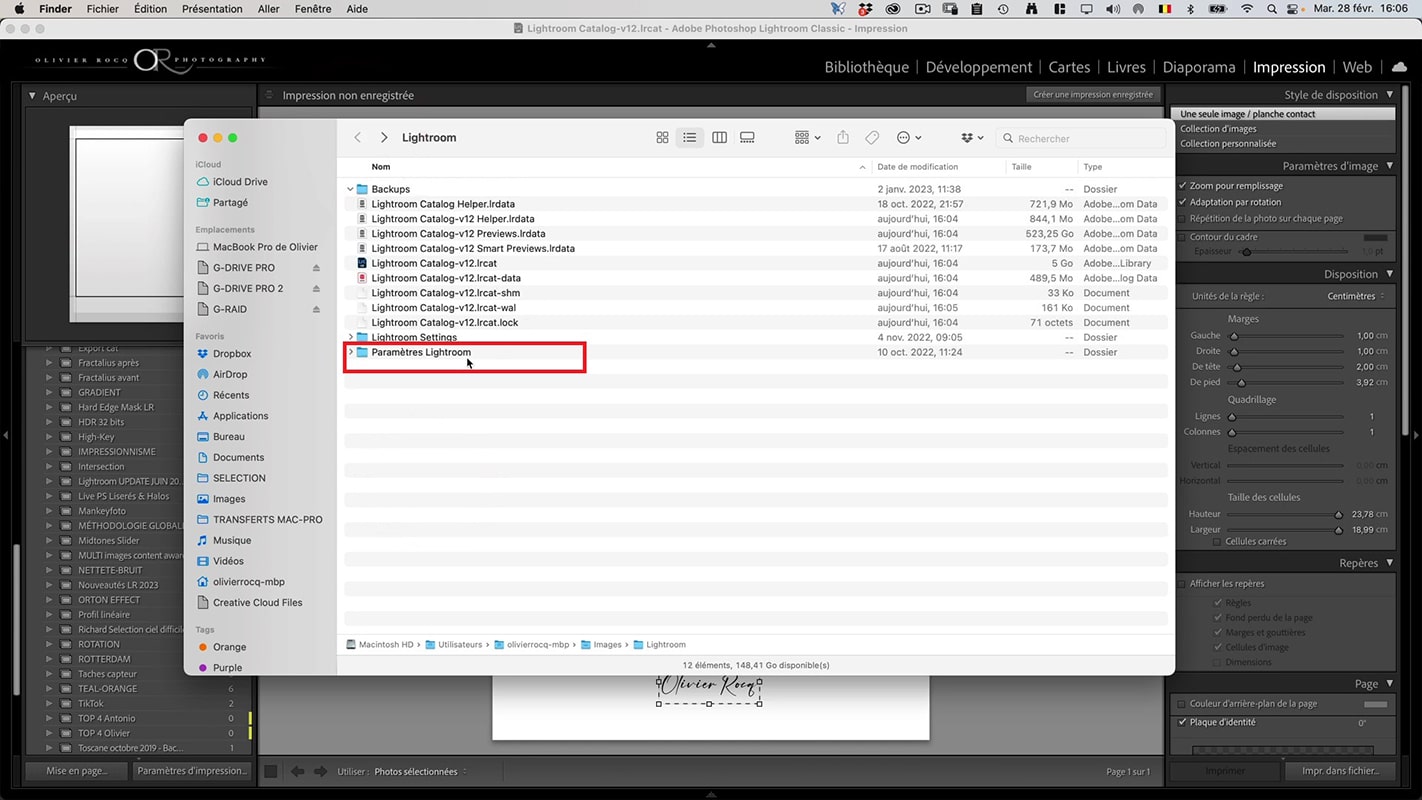Click Créer une impression enregistrée
1422x800 pixels.
pos(1093,95)
